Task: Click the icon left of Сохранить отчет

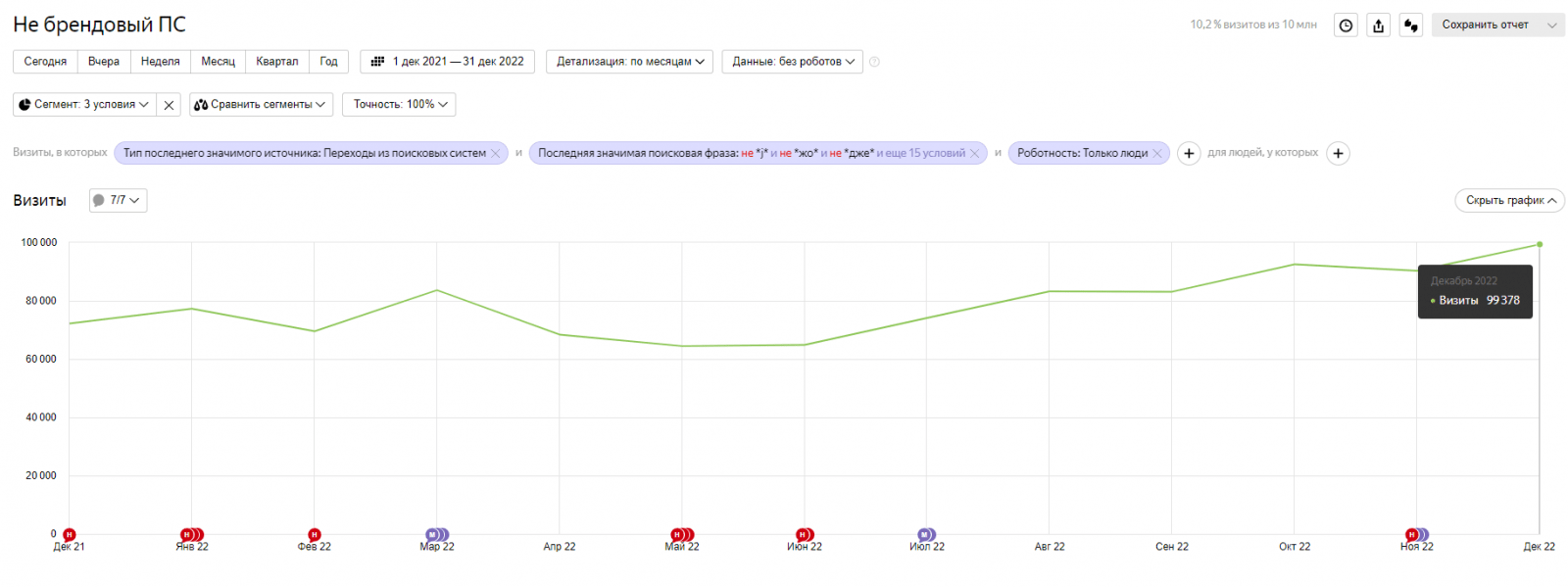Action: (x=1411, y=25)
